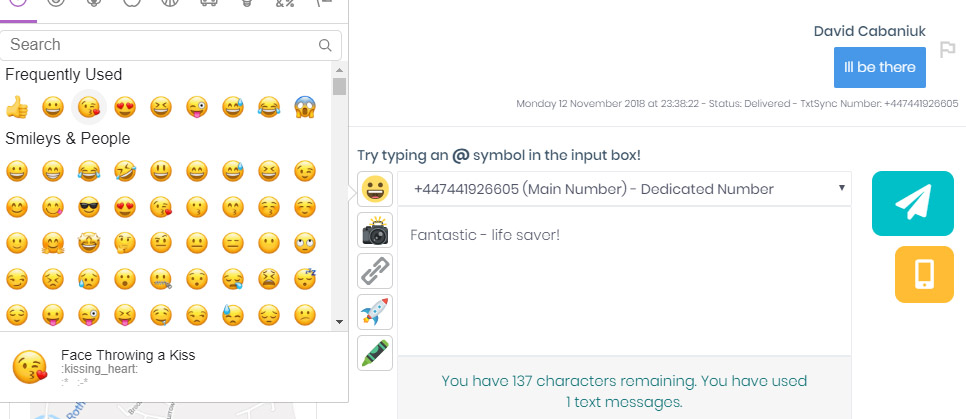This screenshot has width=966, height=419.
Task: Insert the zipper-mouth face emoji
Action: pyautogui.click(x=161, y=279)
